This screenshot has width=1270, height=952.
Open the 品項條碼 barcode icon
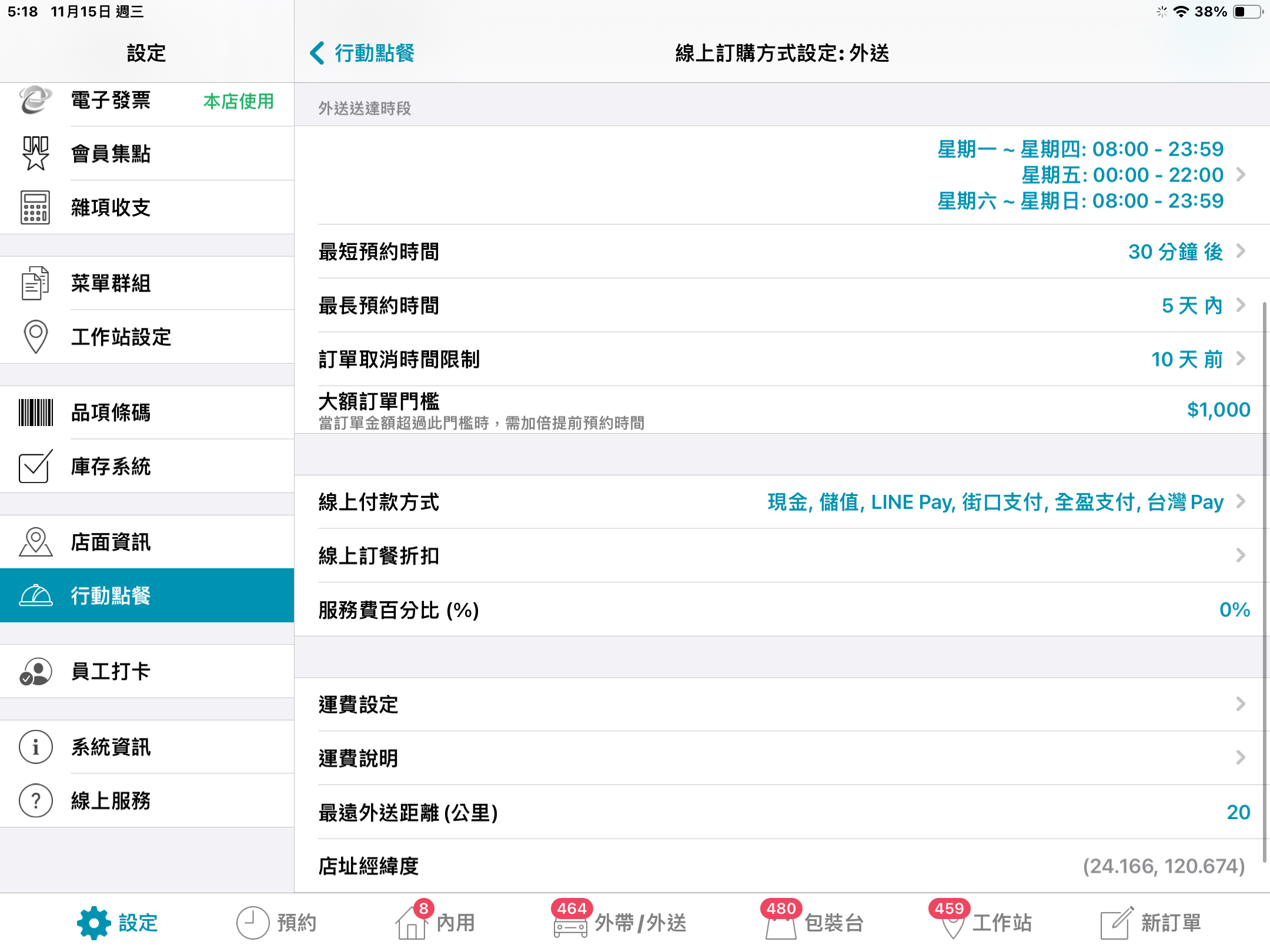tap(35, 413)
